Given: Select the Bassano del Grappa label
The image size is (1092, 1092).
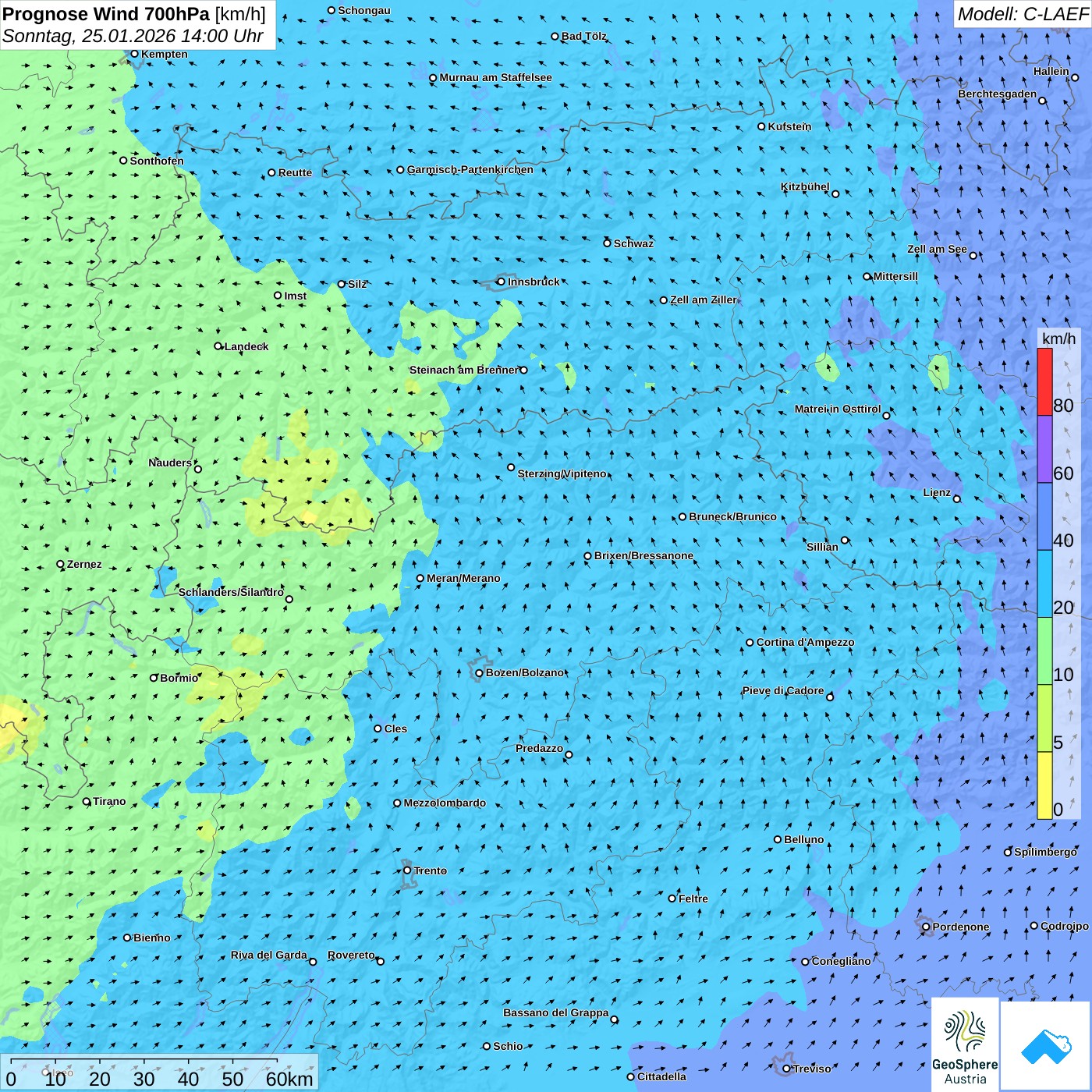Looking at the screenshot, I should click(555, 1012).
